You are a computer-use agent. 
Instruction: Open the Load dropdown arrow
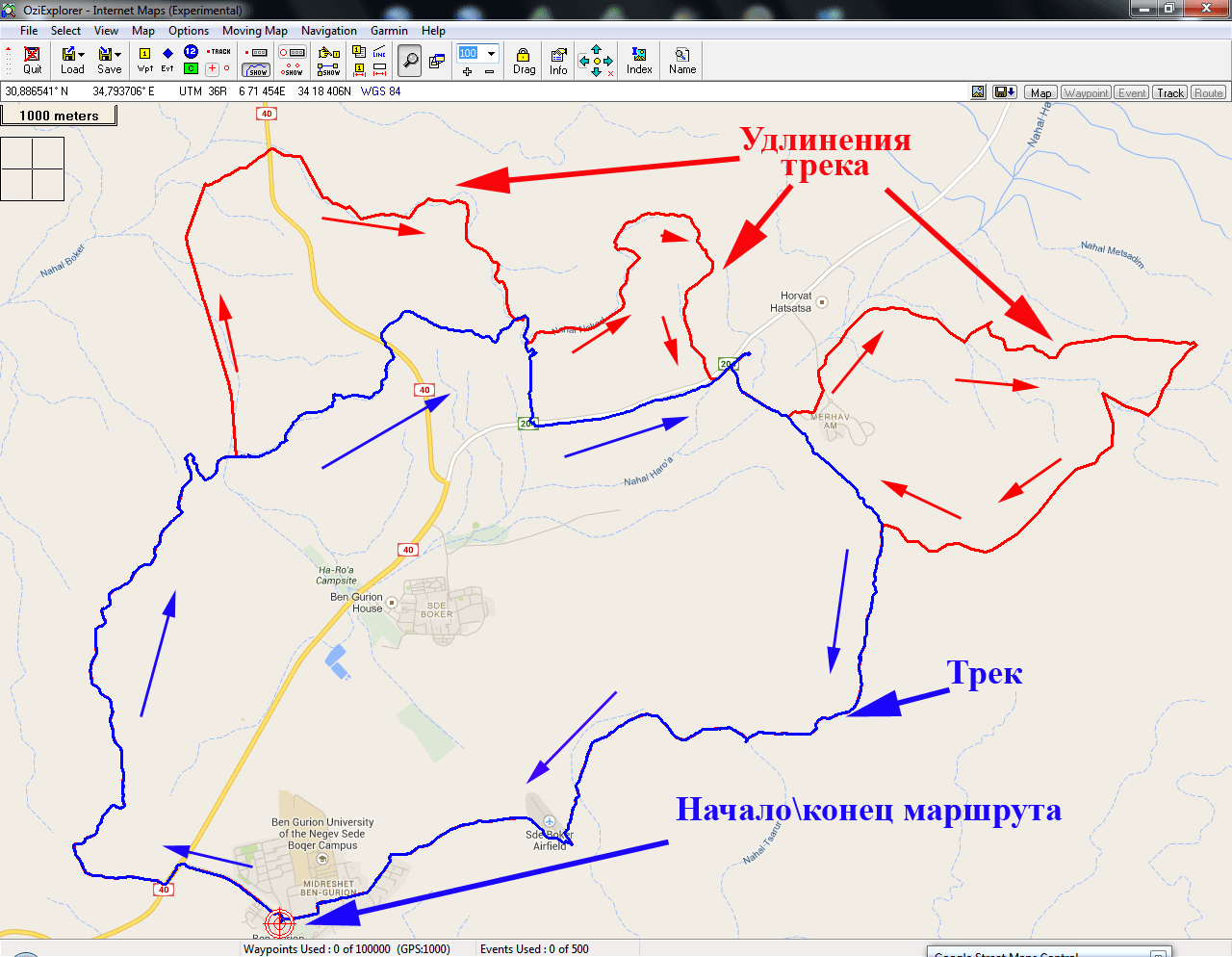tap(82, 54)
